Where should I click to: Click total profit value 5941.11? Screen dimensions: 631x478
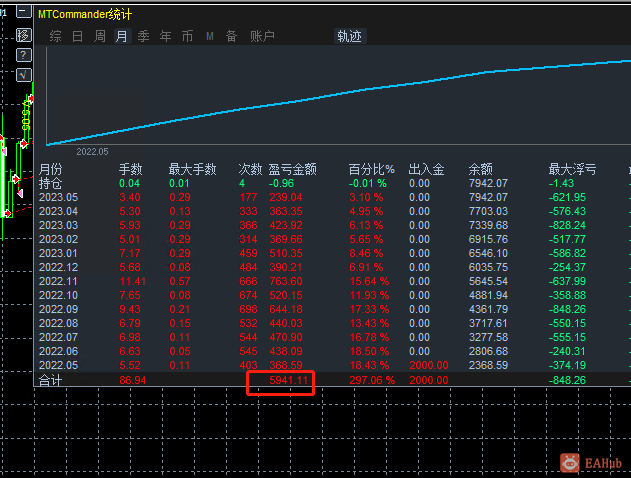tap(289, 380)
